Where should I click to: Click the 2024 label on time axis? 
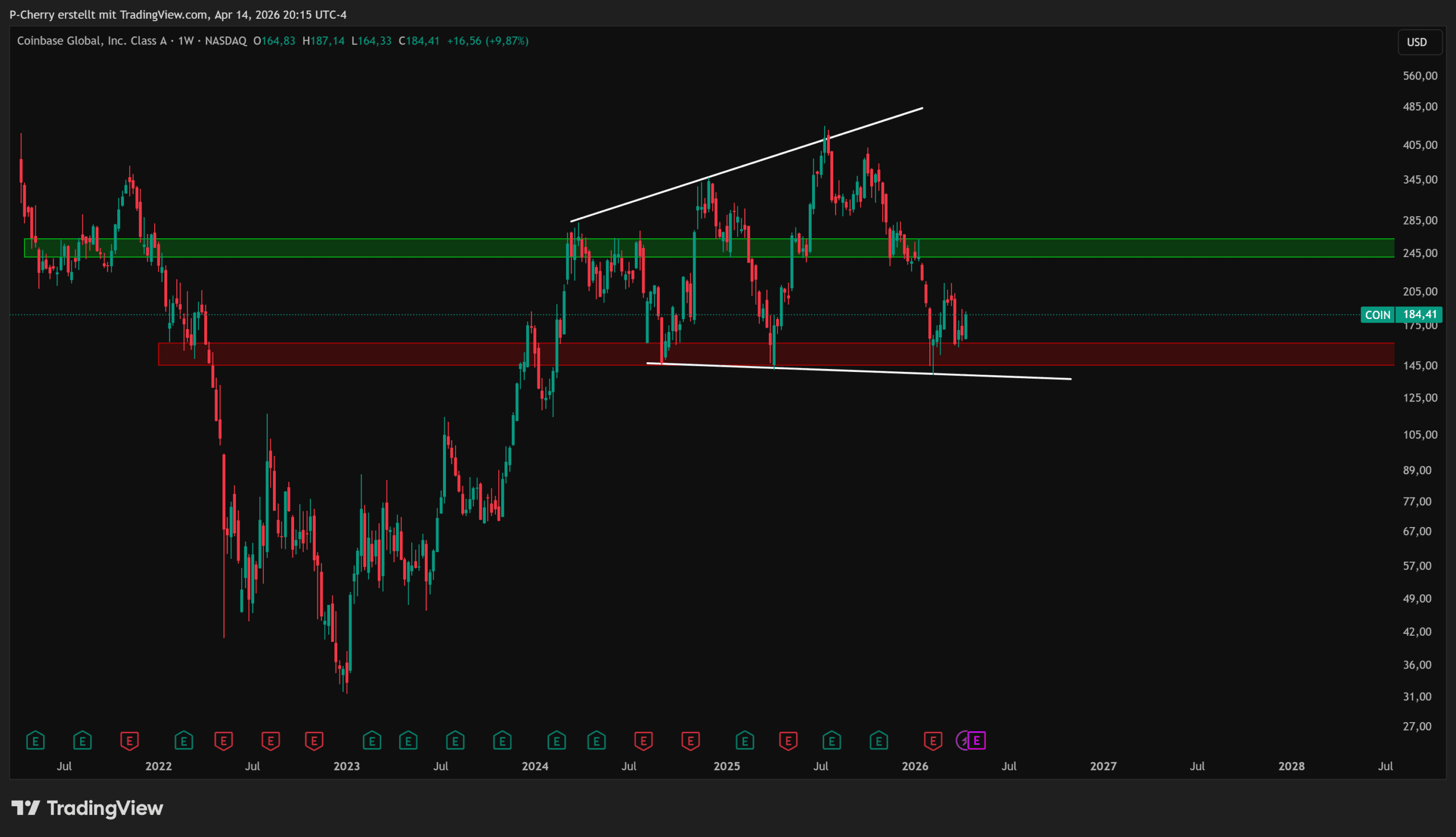(535, 766)
